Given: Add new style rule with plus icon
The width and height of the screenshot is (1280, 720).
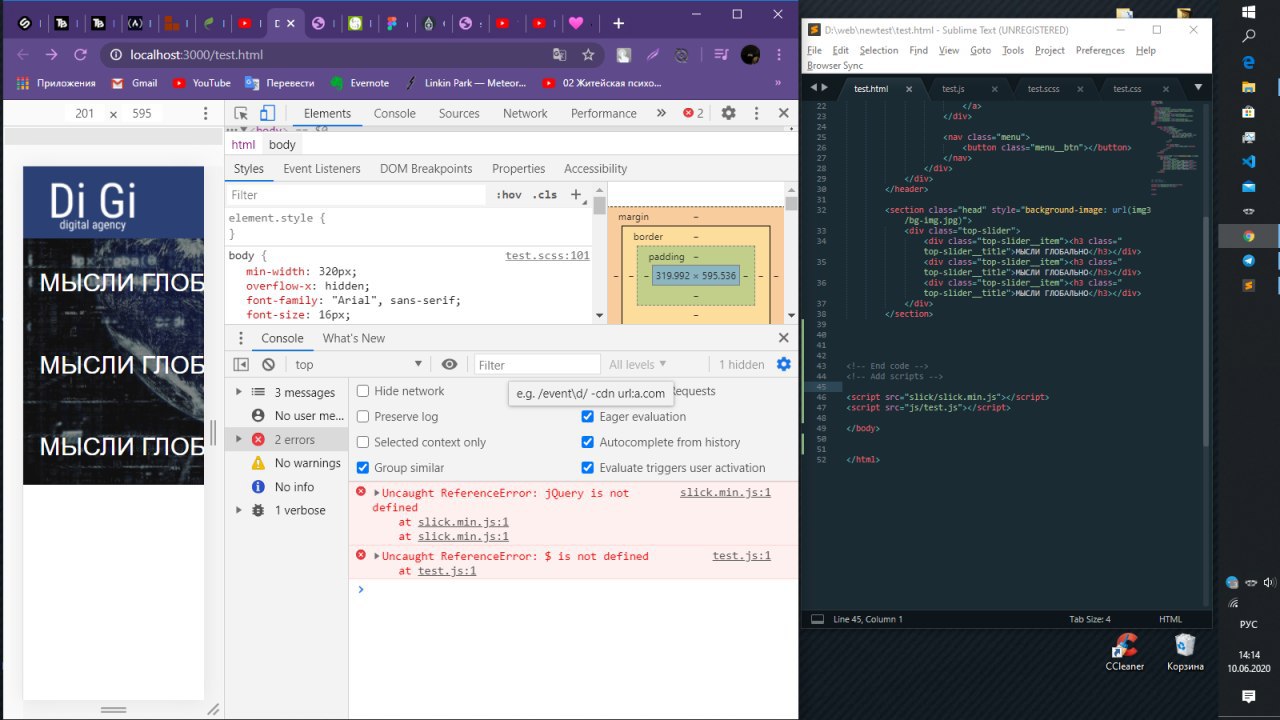Looking at the screenshot, I should coord(576,194).
